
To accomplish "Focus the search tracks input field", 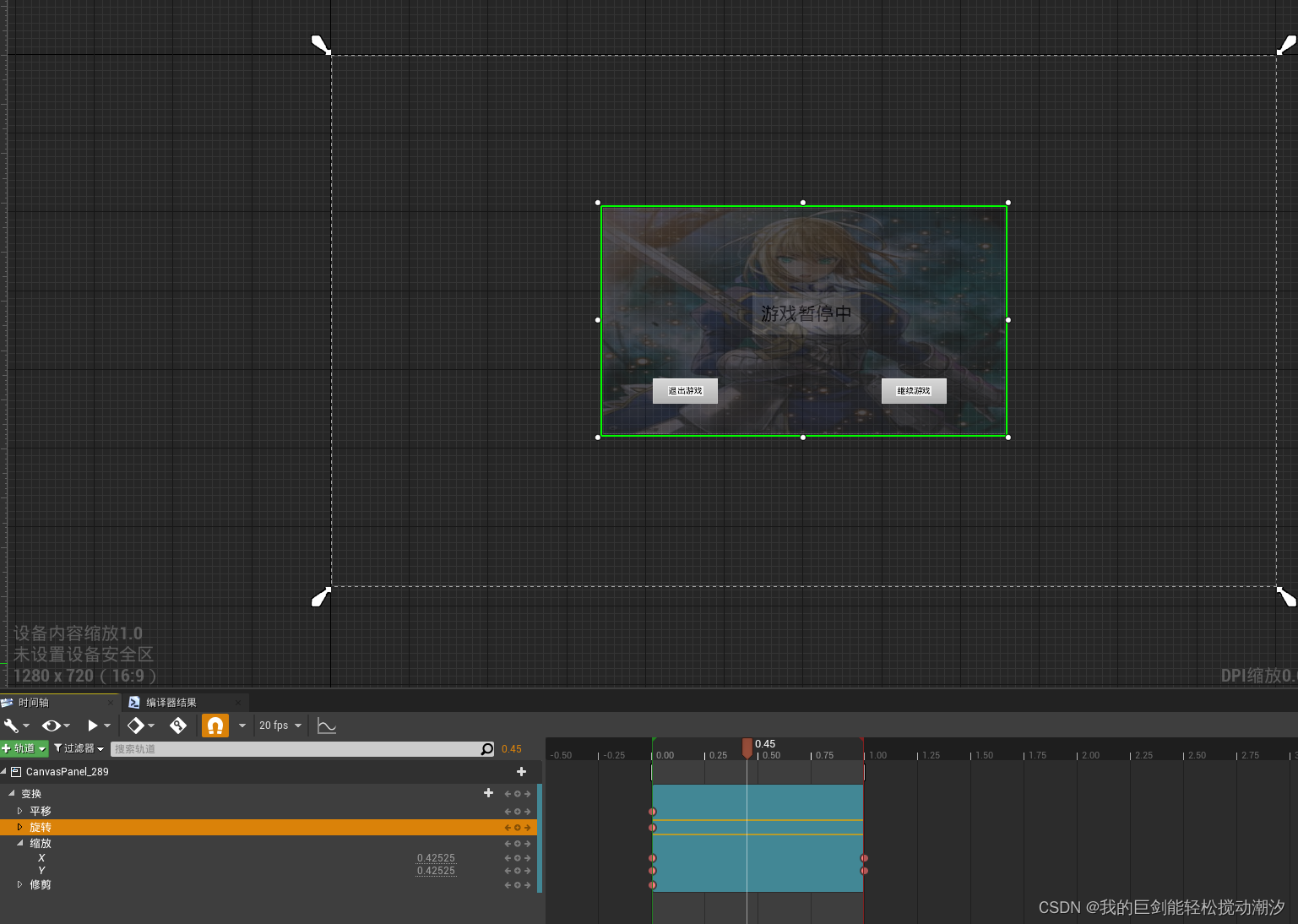I will point(295,749).
